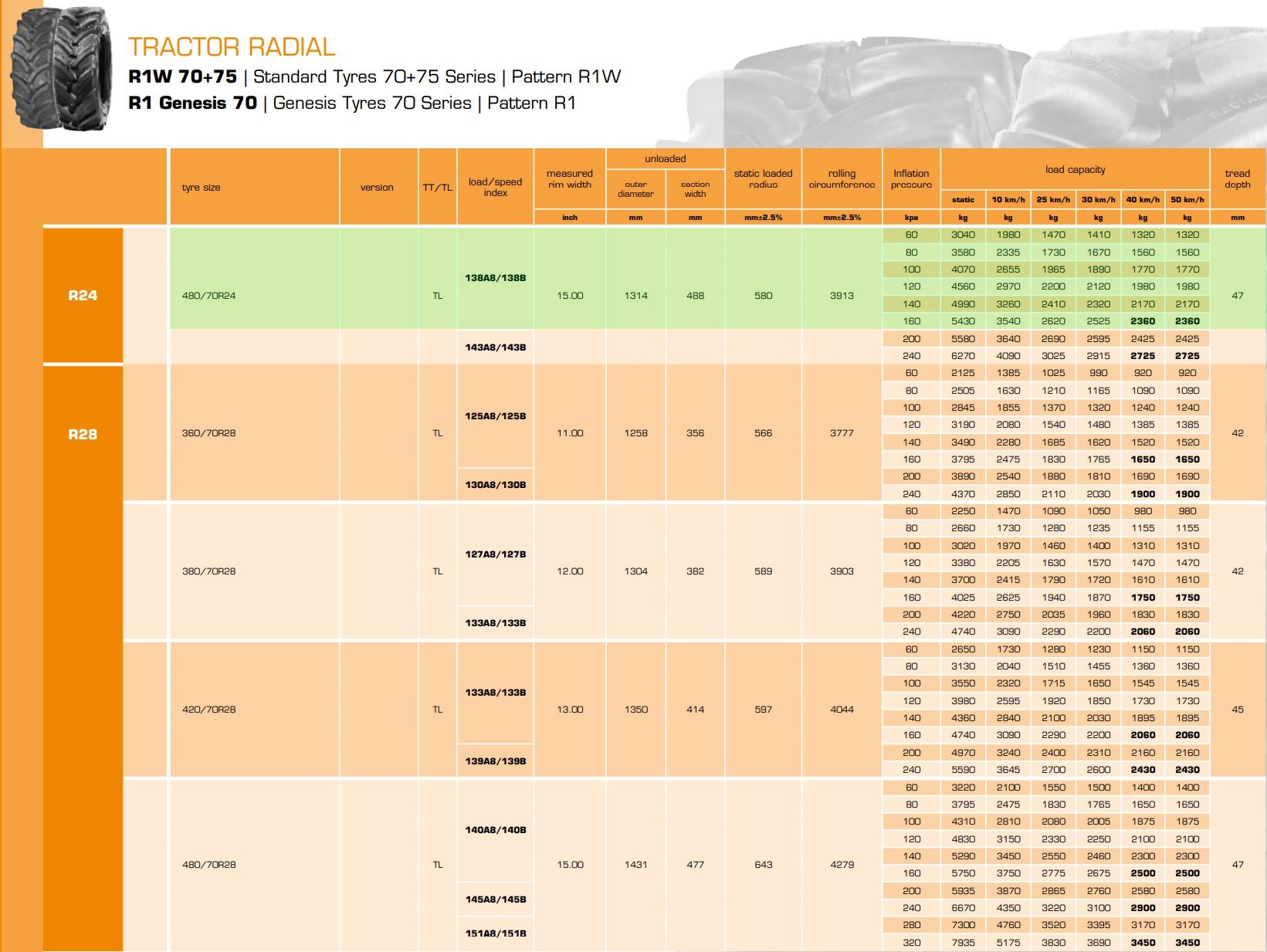The width and height of the screenshot is (1267, 952).
Task: Select the 360/70R28 tyre size cell
Action: [x=209, y=433]
